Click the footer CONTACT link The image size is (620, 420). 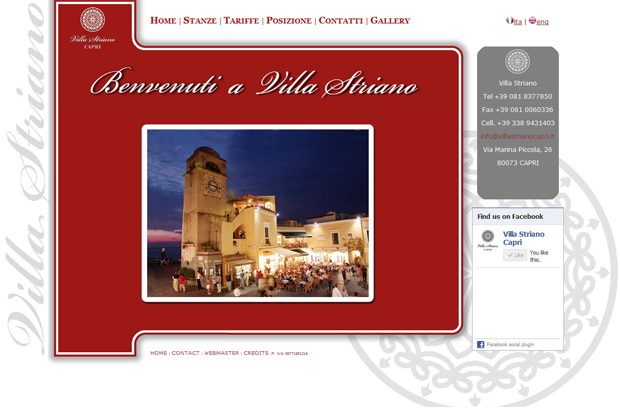click(x=185, y=353)
